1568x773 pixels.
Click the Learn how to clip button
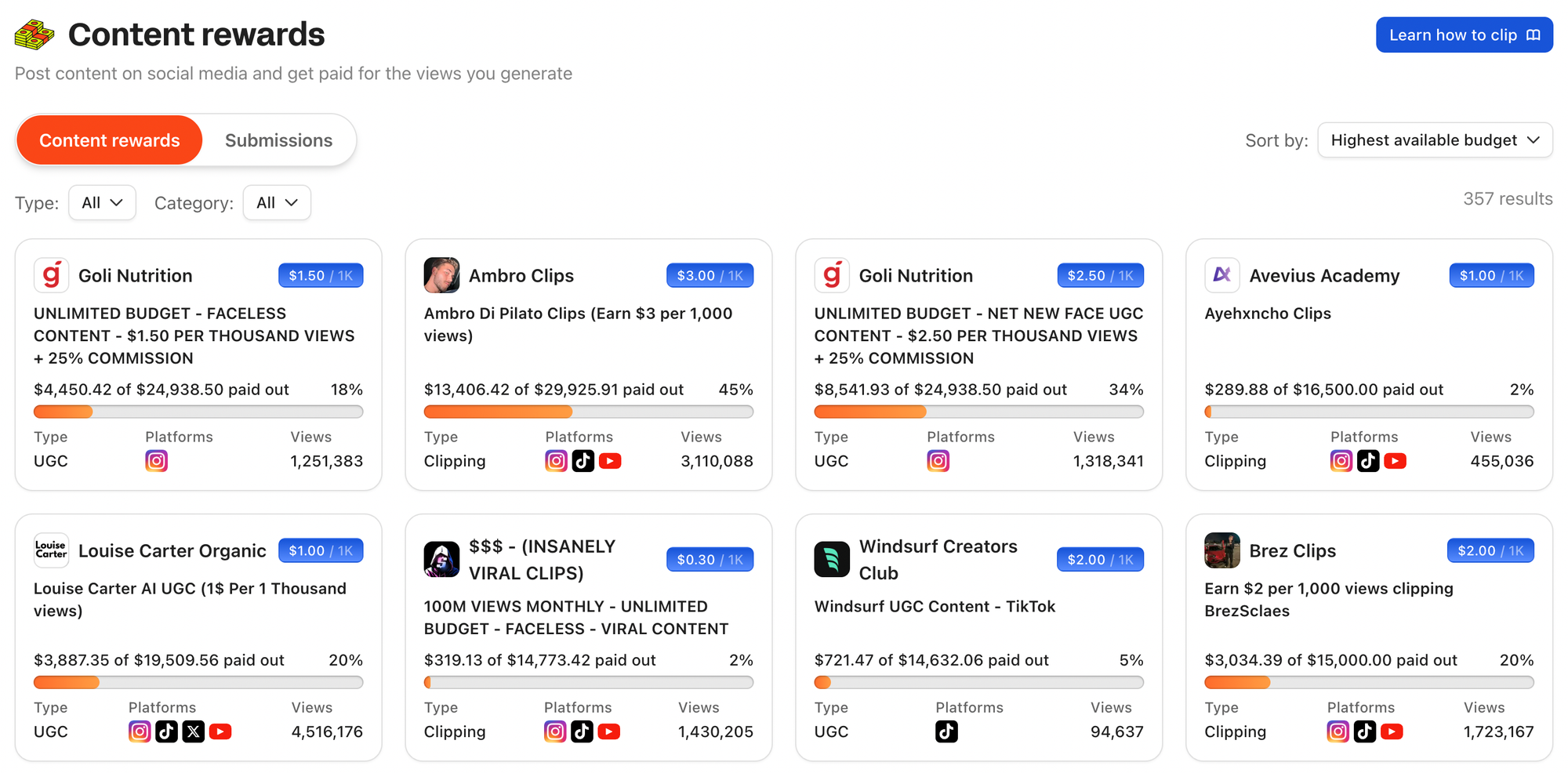pyautogui.click(x=1464, y=35)
